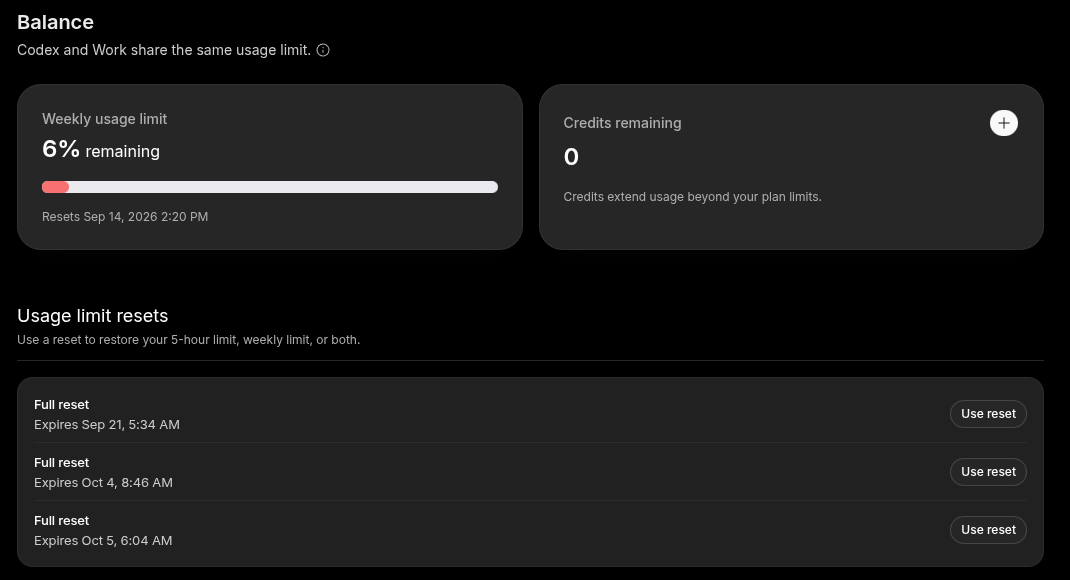Click the Usage limit resets heading
The image size is (1070, 580).
[x=92, y=315]
